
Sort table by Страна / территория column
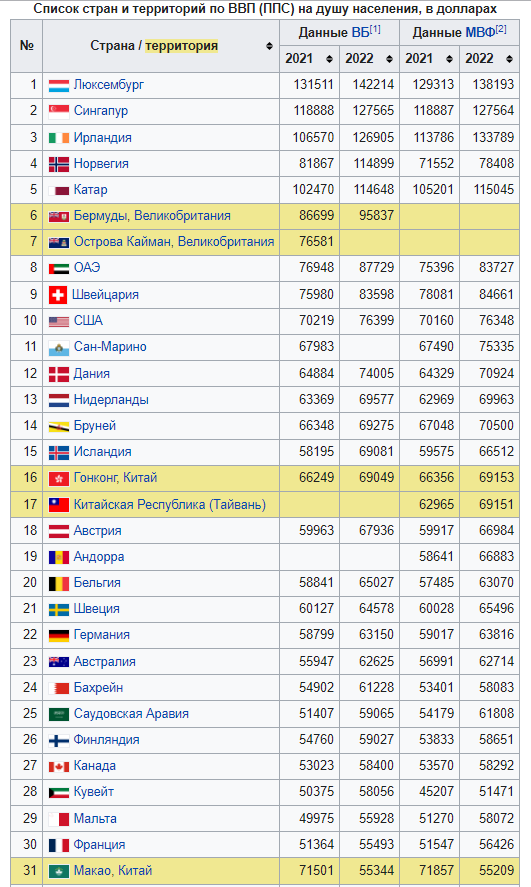pos(269,46)
